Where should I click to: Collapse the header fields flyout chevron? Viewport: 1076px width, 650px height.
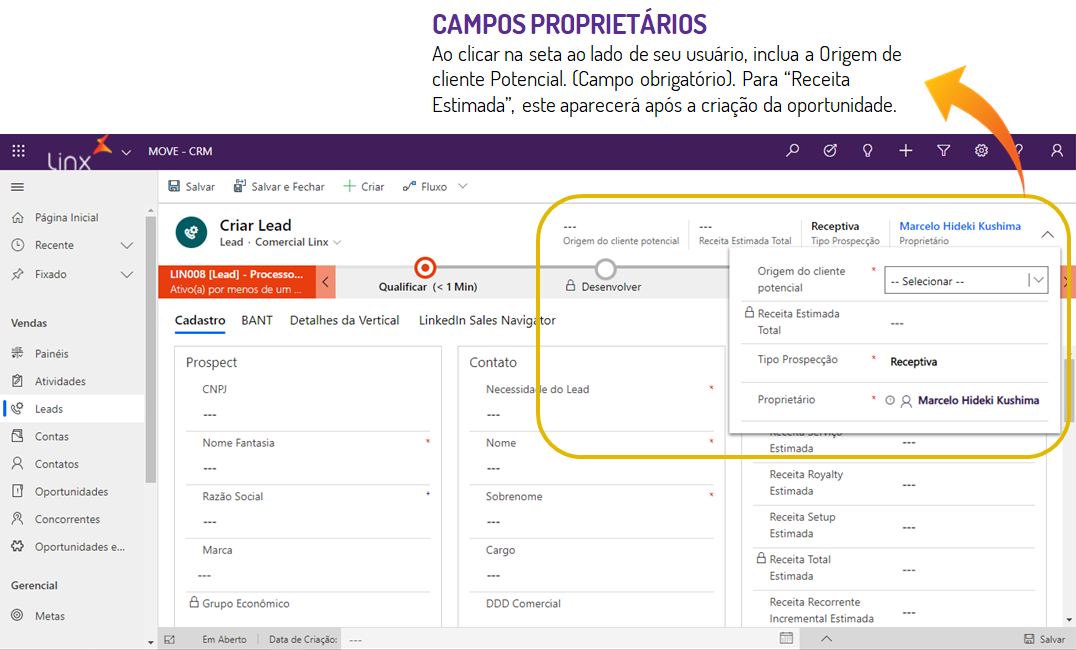tap(1047, 234)
